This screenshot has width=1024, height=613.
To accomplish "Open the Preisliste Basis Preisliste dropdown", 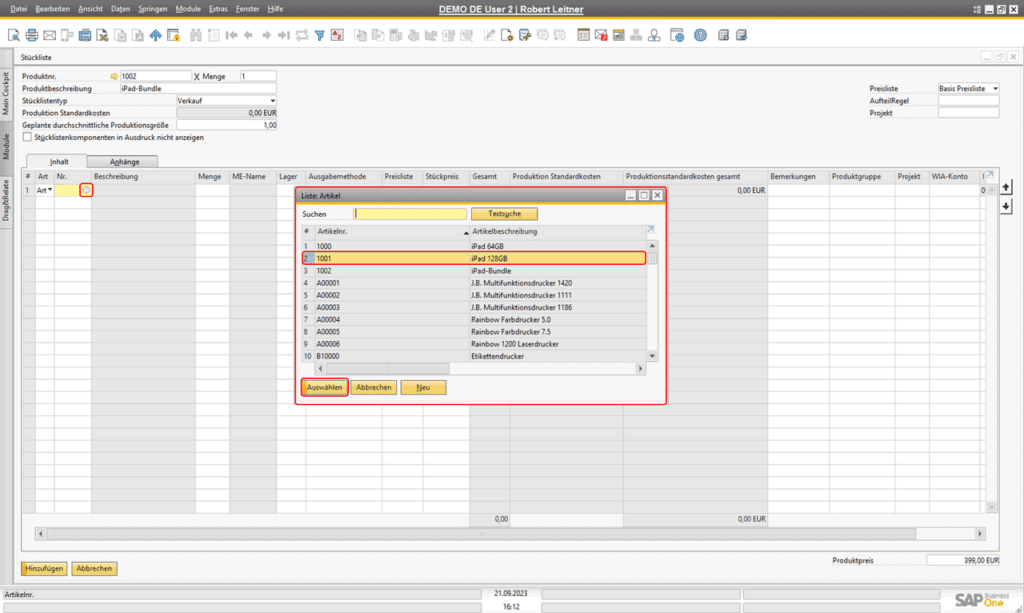I will (x=995, y=88).
